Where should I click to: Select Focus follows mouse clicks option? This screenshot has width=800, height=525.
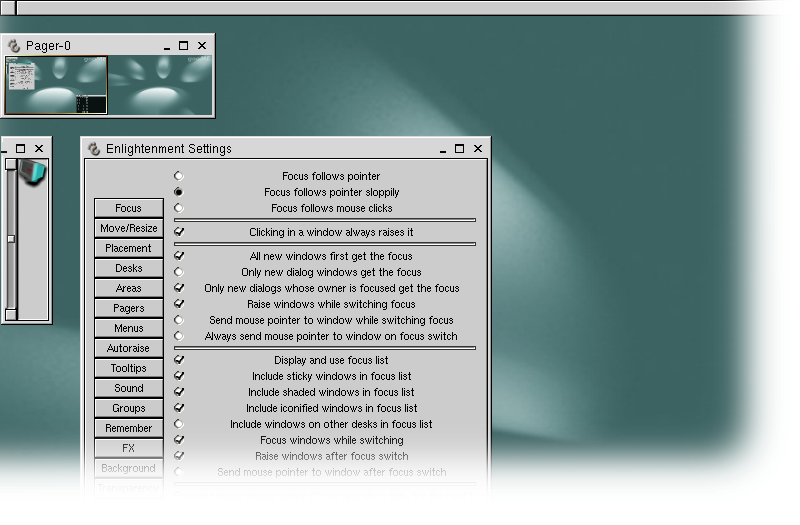179,208
